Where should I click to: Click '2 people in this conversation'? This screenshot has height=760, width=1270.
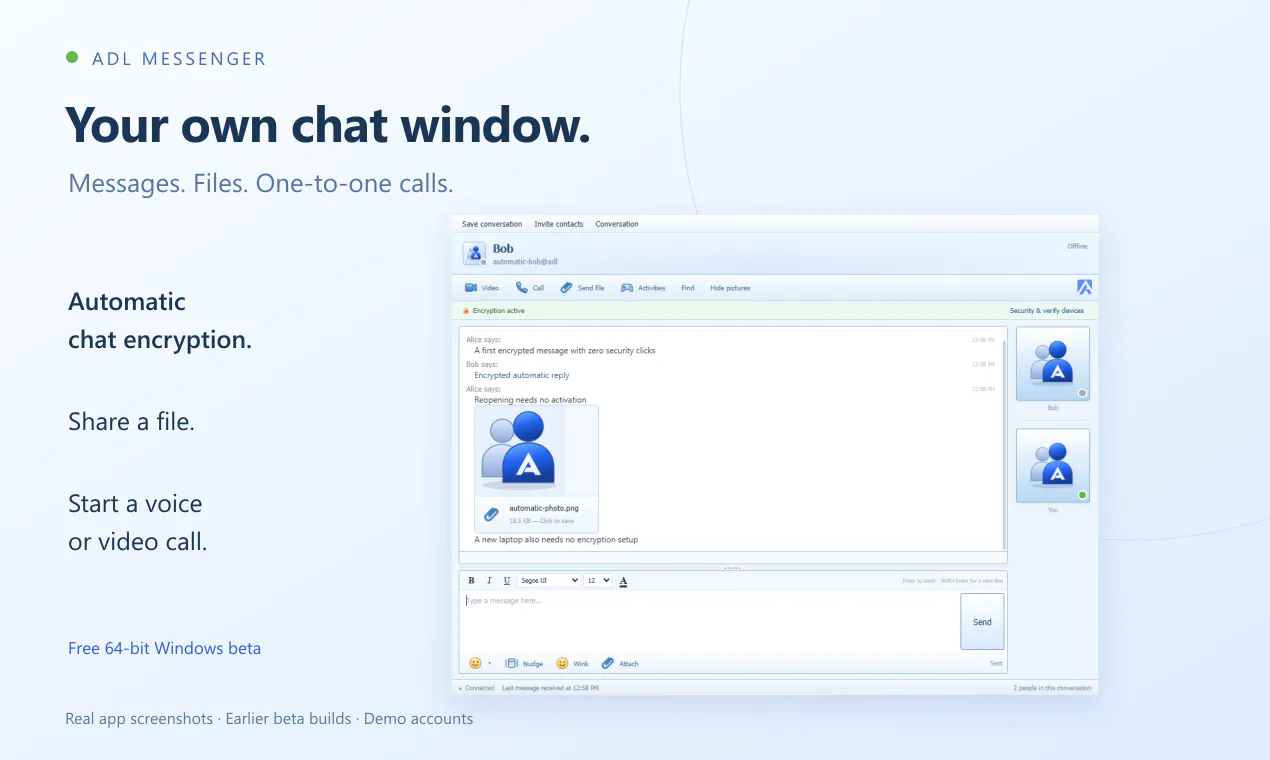(x=1053, y=688)
